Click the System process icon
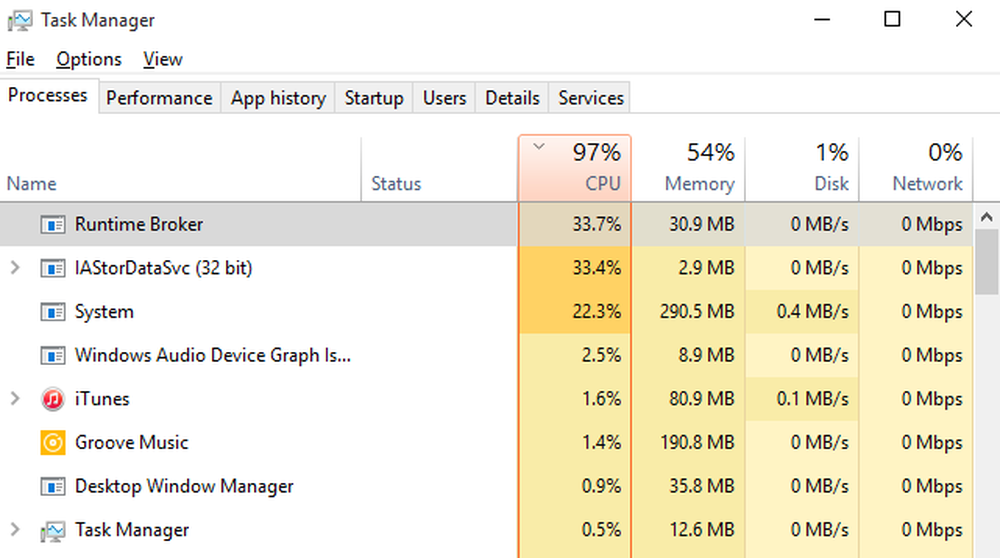The width and height of the screenshot is (1000, 558). click(x=52, y=312)
